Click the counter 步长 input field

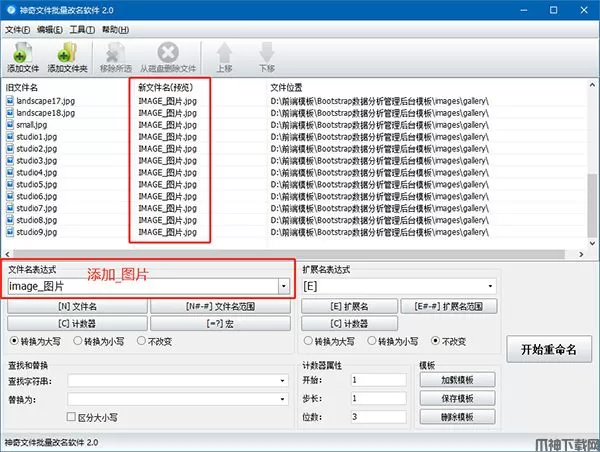pos(378,398)
